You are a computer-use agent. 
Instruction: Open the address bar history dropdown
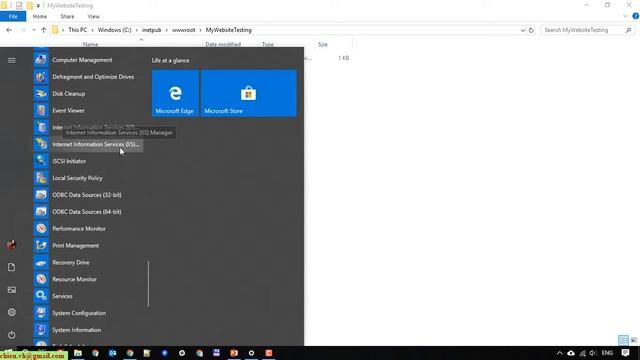pos(523,30)
